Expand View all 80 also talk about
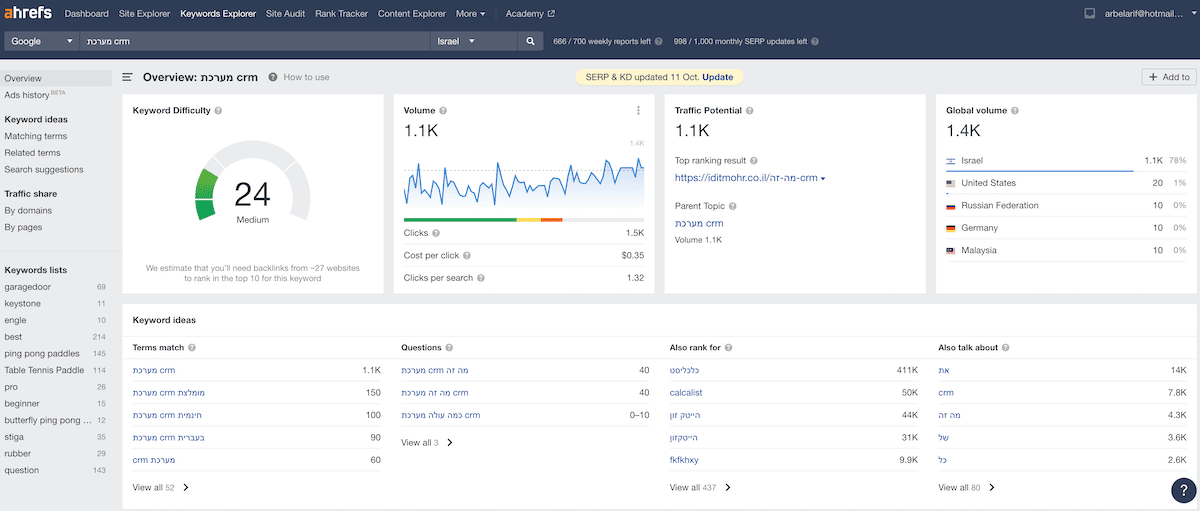 [x=967, y=487]
